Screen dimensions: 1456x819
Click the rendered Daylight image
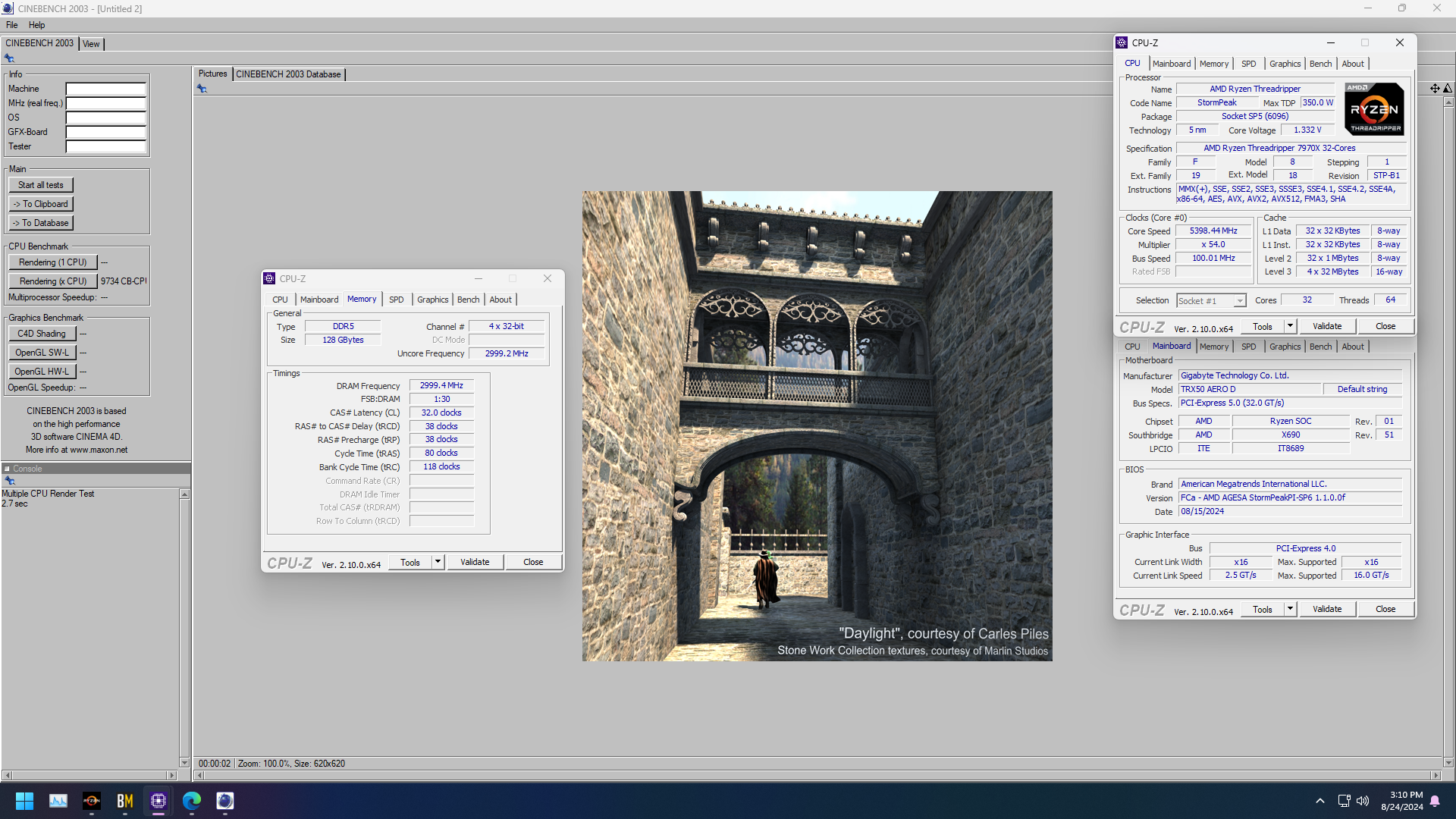pos(817,425)
